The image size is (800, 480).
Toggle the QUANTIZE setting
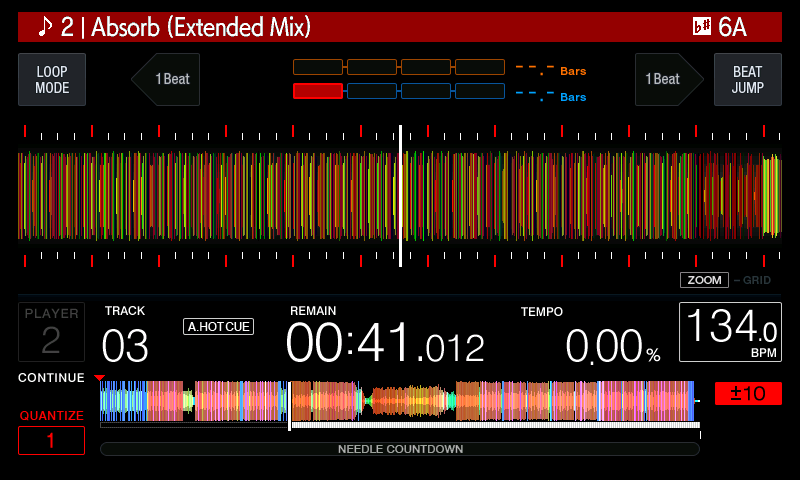52,415
